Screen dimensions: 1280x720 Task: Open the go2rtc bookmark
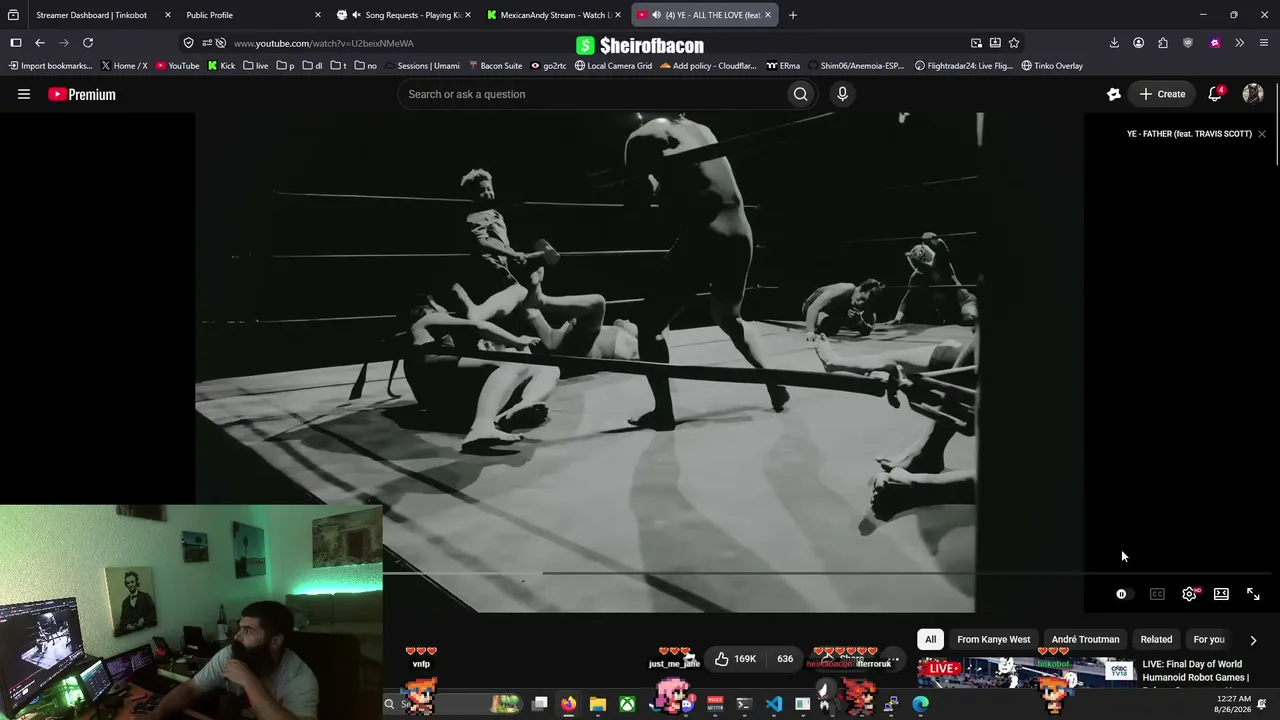[549, 66]
